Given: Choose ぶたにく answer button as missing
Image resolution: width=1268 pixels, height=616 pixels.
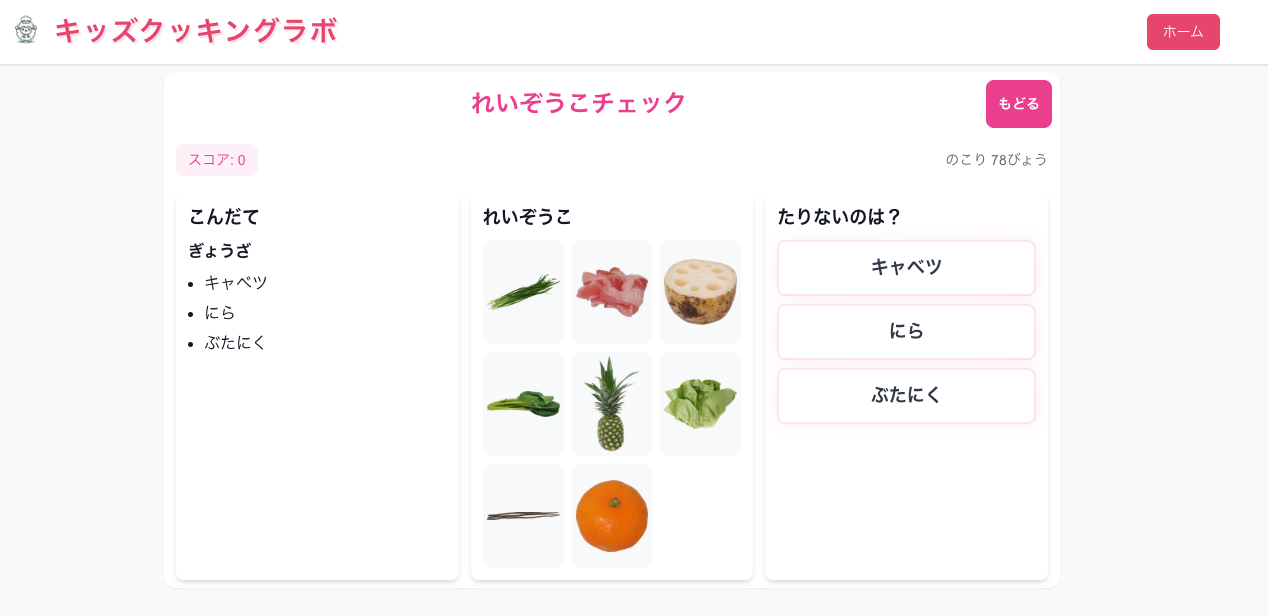Looking at the screenshot, I should tap(906, 396).
